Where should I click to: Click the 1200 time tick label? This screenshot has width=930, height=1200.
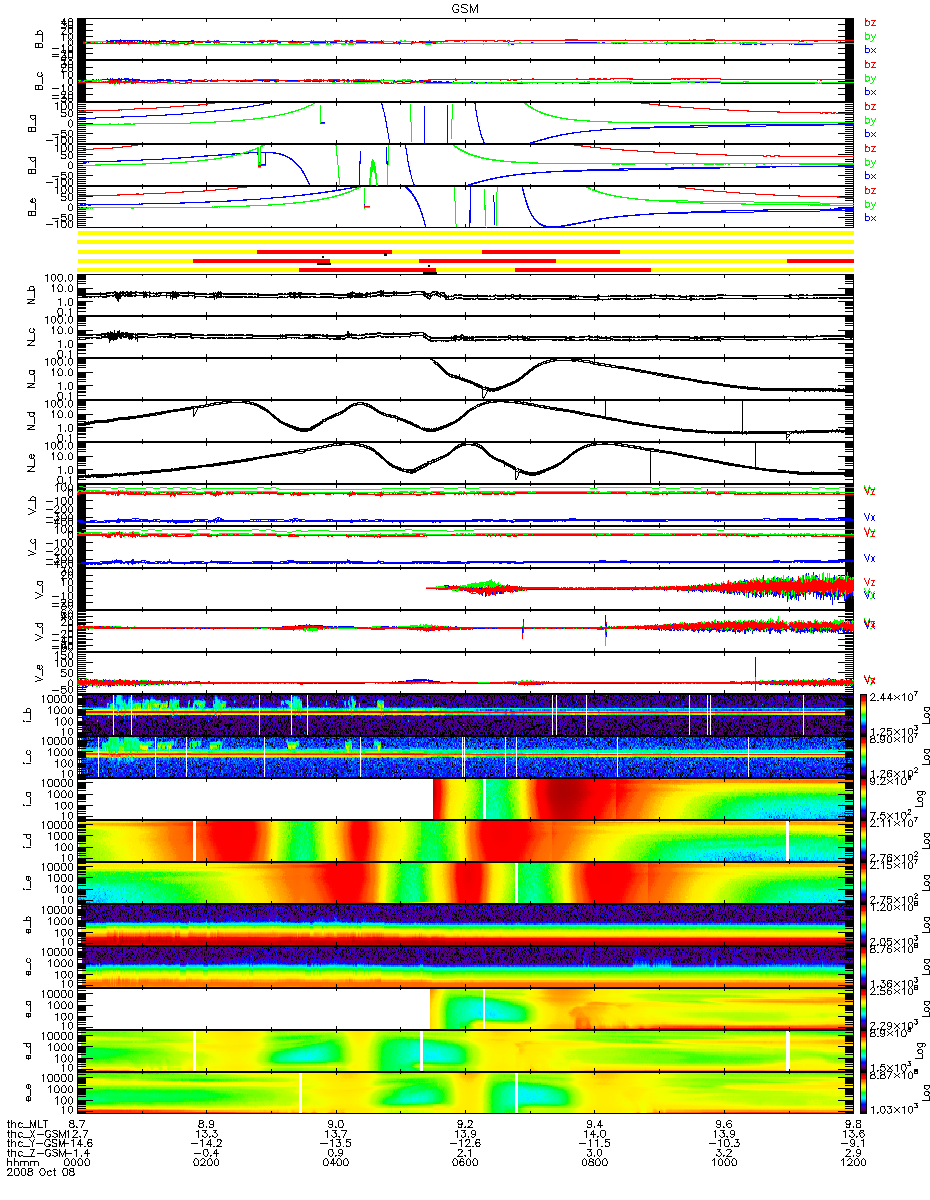(853, 1162)
